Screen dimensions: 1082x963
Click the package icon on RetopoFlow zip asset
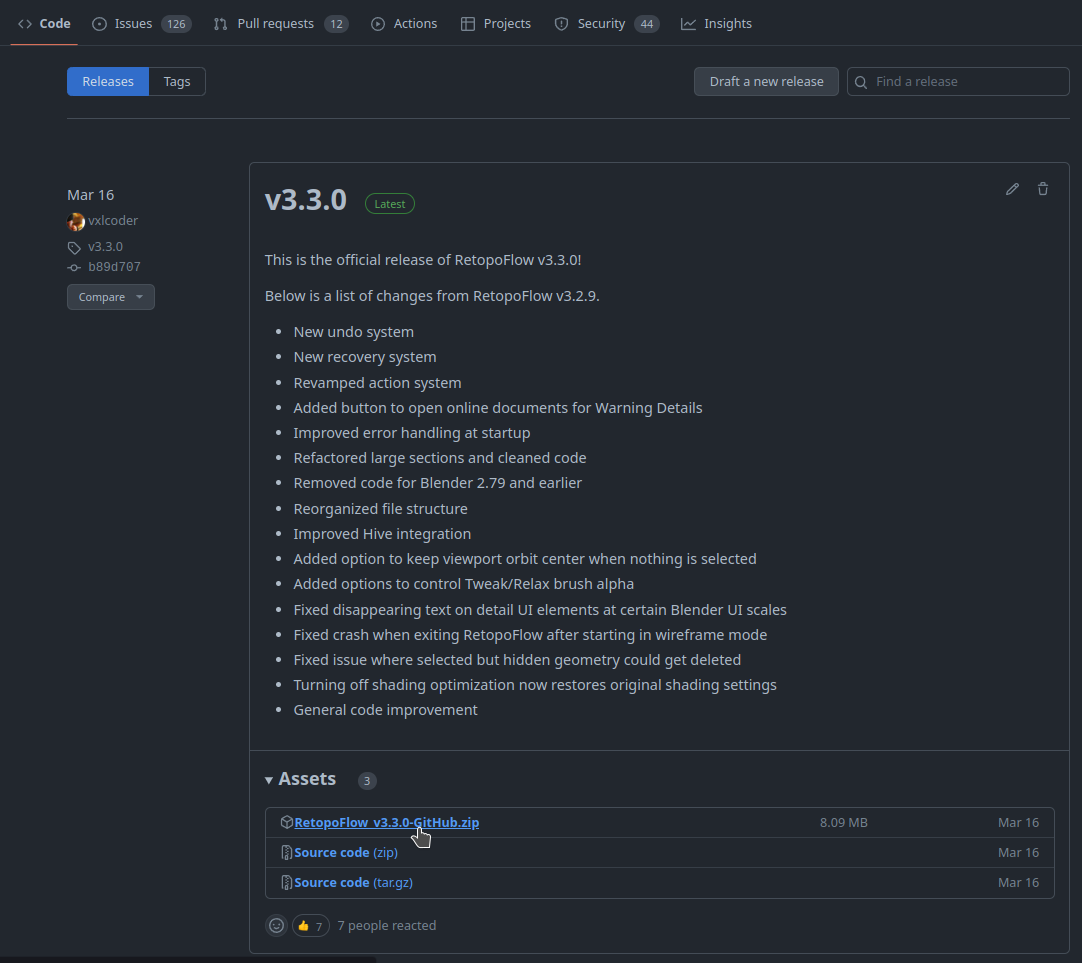[287, 821]
